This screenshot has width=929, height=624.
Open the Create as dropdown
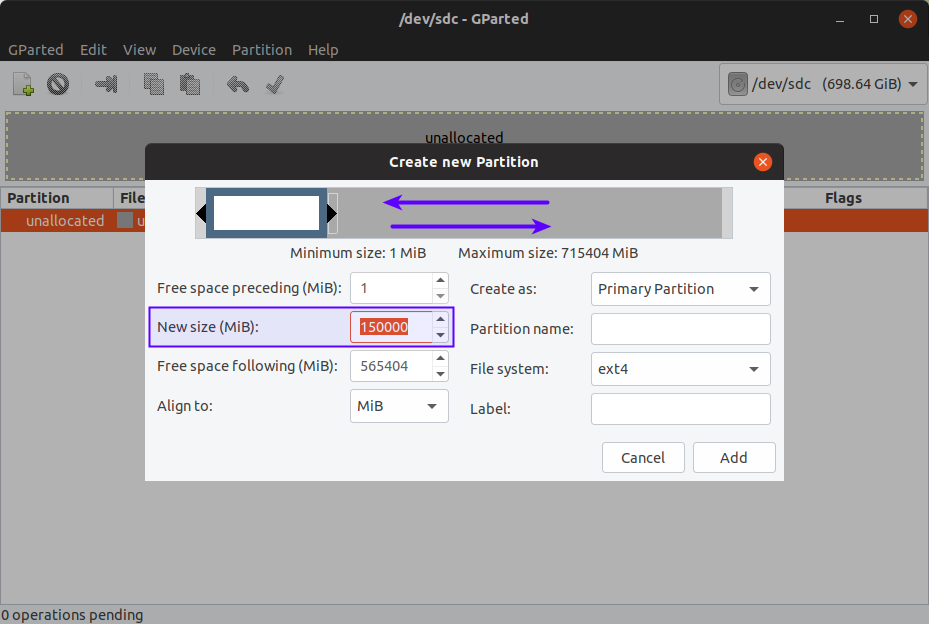point(680,289)
